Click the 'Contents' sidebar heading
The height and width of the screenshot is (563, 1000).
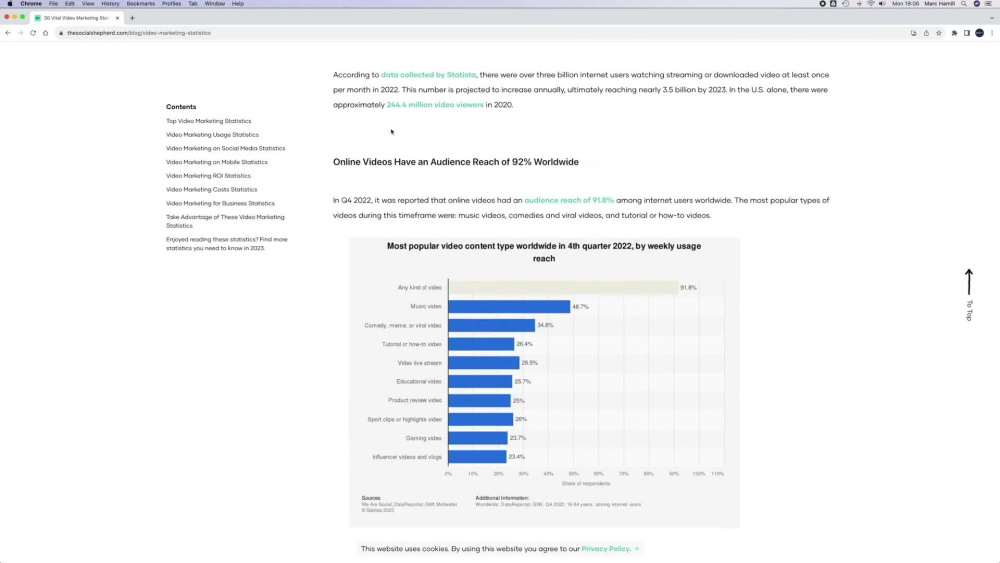[x=181, y=107]
